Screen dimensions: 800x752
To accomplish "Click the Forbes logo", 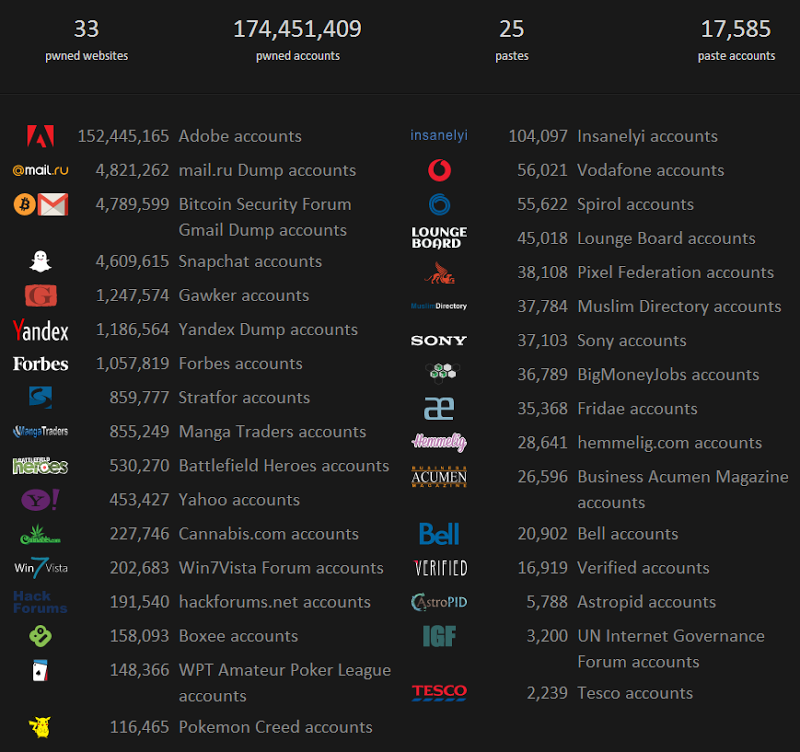I will (x=40, y=364).
